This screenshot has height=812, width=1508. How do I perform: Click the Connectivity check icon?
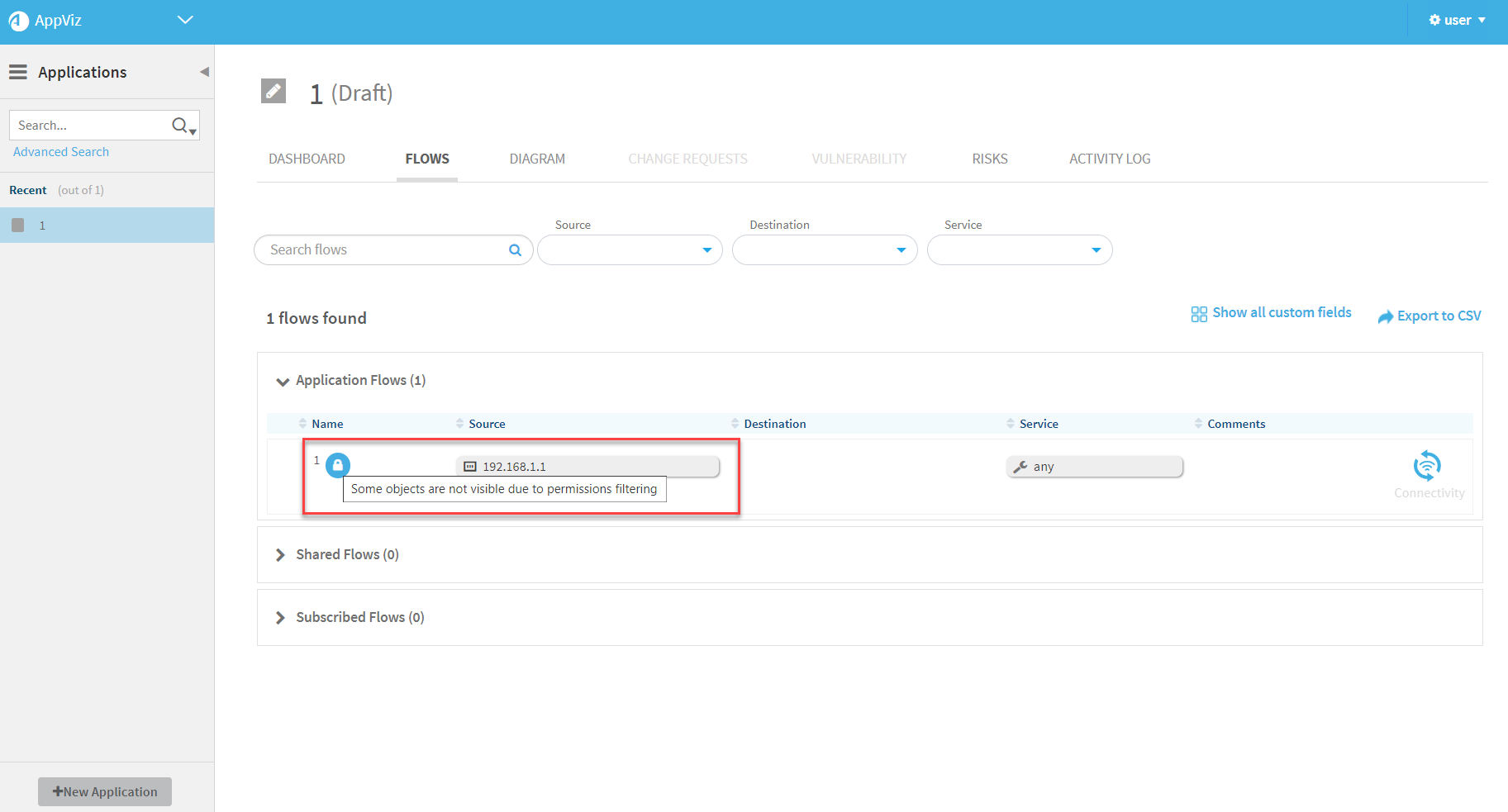tap(1427, 466)
